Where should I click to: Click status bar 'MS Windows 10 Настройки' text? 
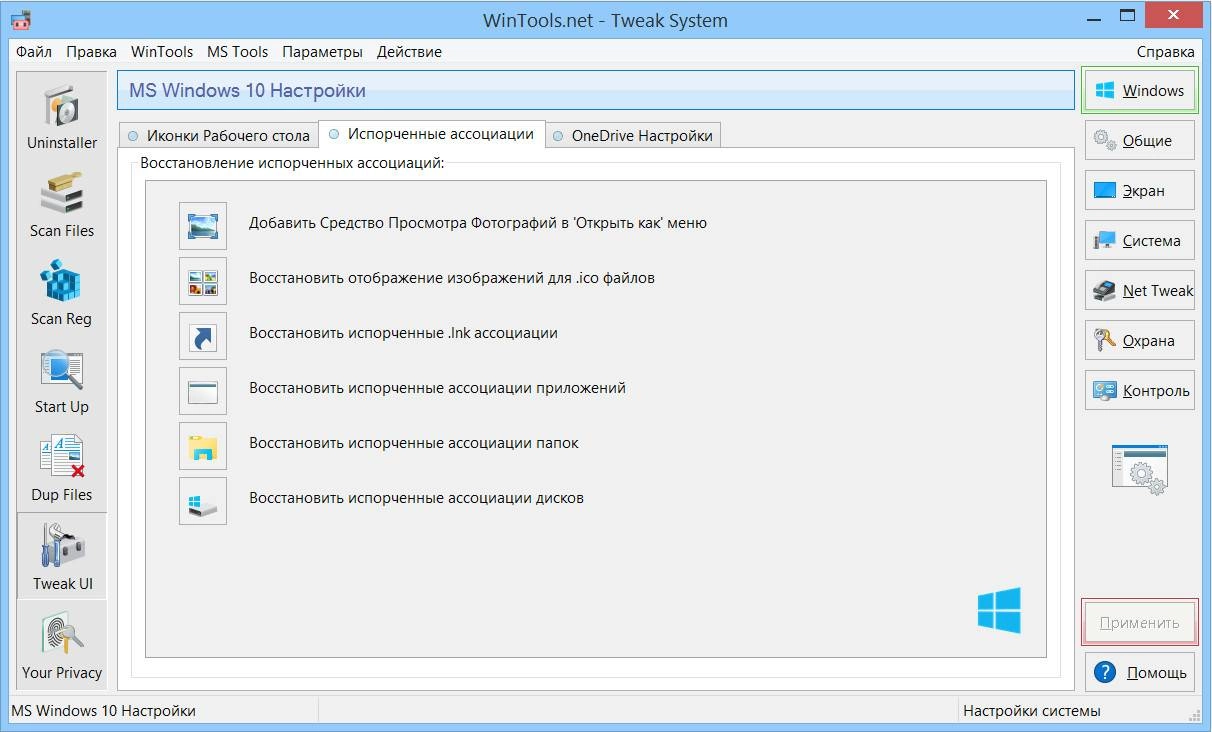(103, 711)
